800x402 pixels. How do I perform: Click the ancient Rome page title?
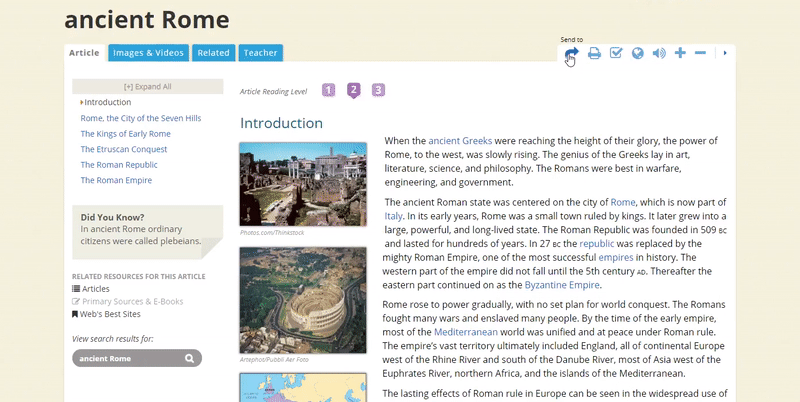[147, 20]
